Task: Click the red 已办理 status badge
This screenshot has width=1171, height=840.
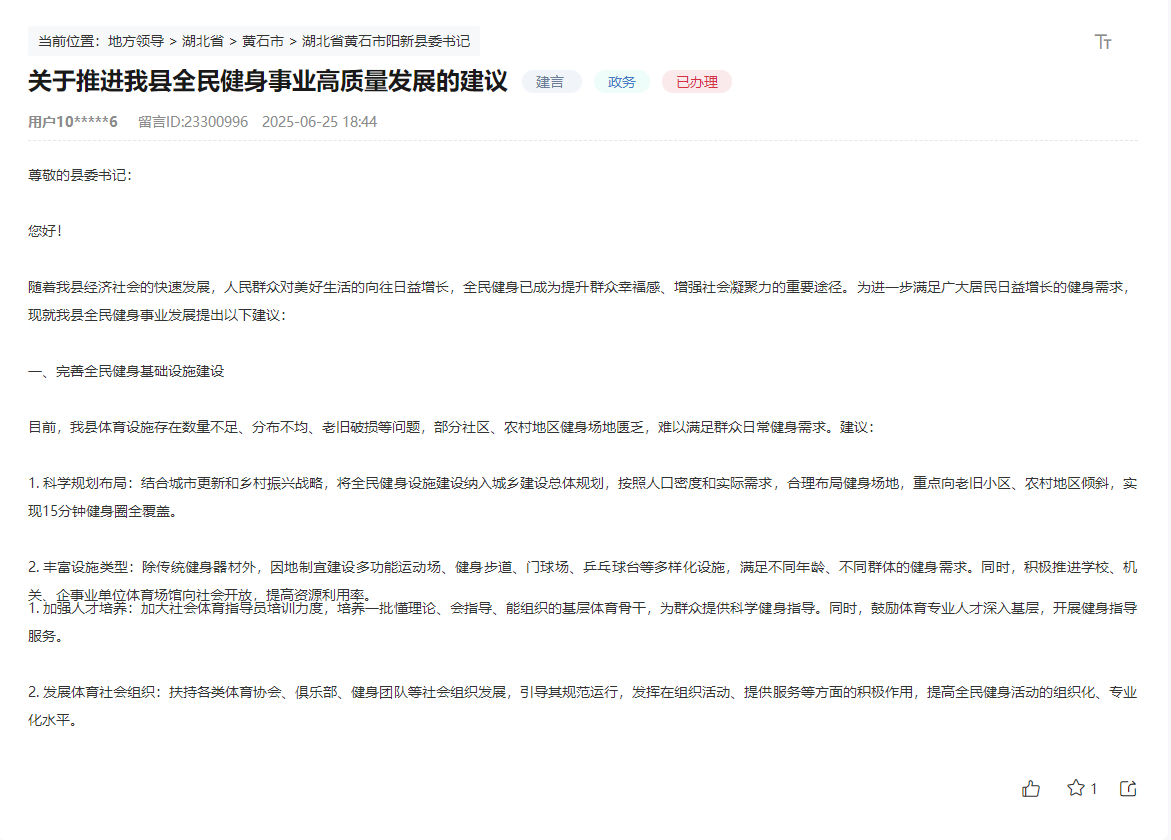Action: pyautogui.click(x=700, y=83)
